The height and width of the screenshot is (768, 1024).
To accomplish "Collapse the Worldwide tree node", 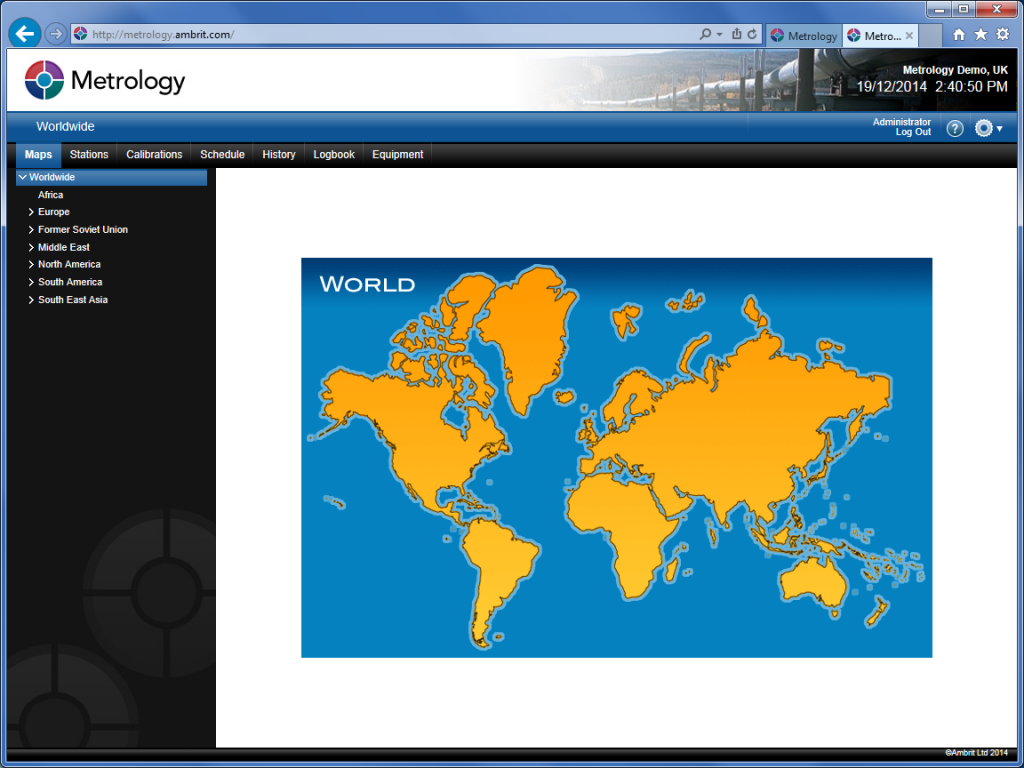I will [x=22, y=176].
